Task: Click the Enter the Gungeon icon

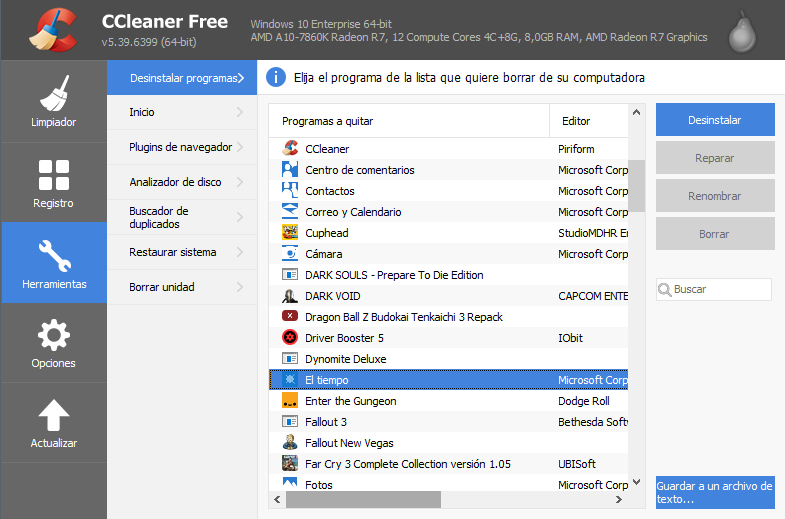Action: pyautogui.click(x=290, y=401)
